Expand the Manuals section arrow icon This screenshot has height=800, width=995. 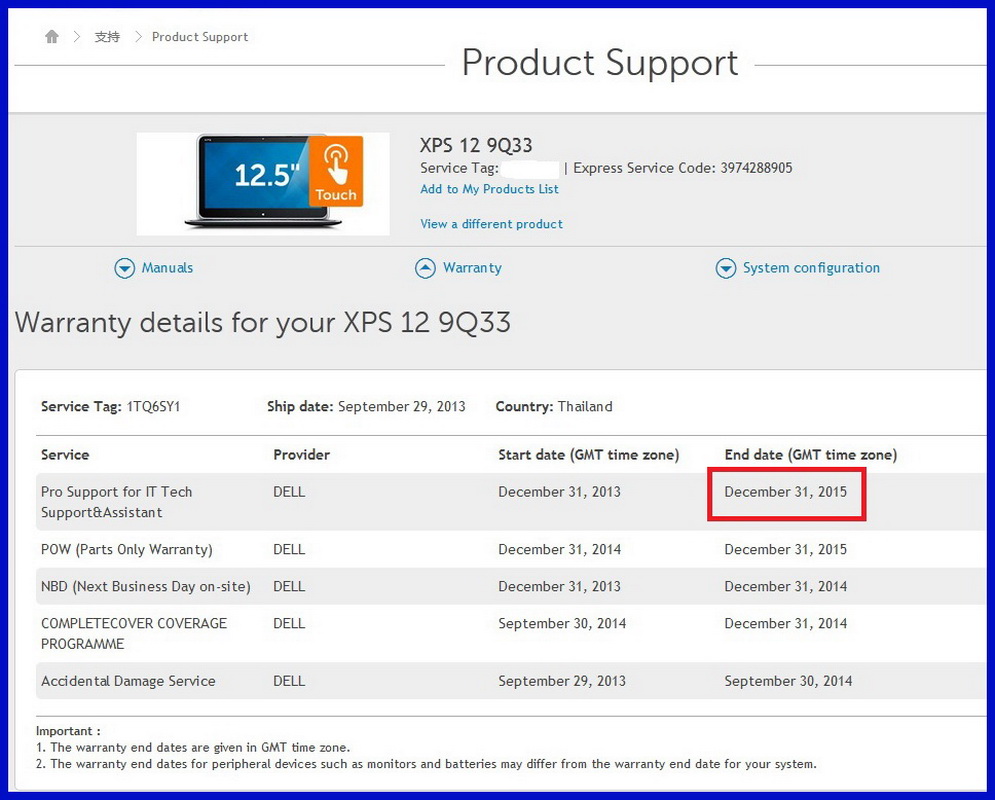pos(124,268)
